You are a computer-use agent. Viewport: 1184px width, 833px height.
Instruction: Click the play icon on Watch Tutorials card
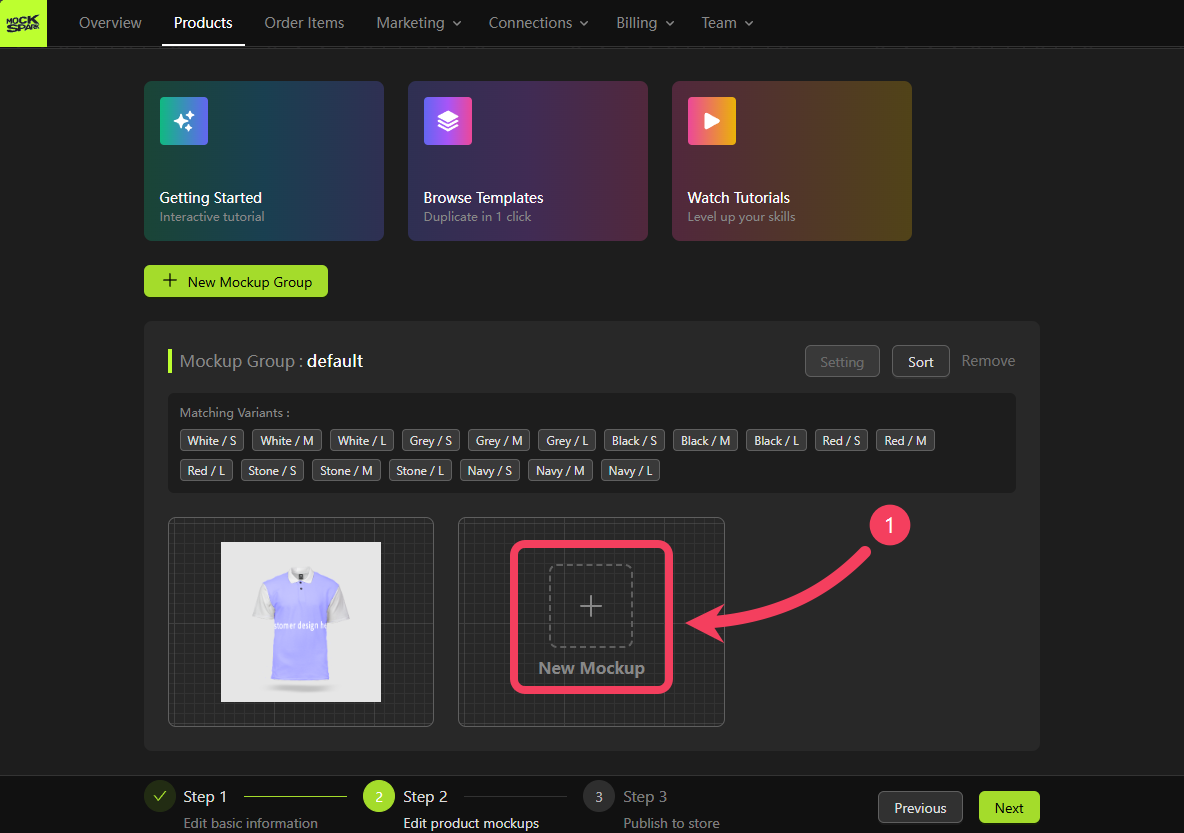click(x=711, y=121)
